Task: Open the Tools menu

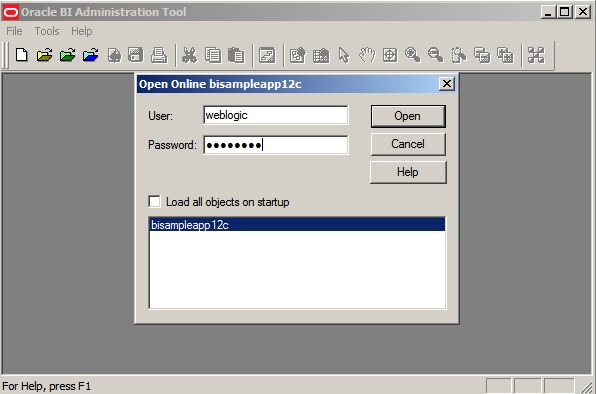Action: pyautogui.click(x=47, y=31)
